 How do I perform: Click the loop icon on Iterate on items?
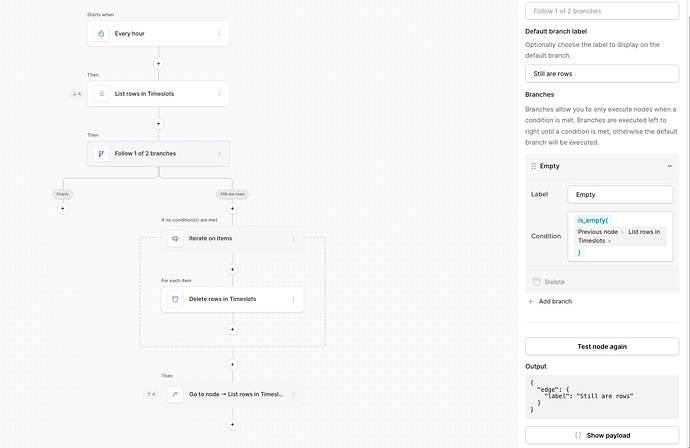[x=175, y=239]
